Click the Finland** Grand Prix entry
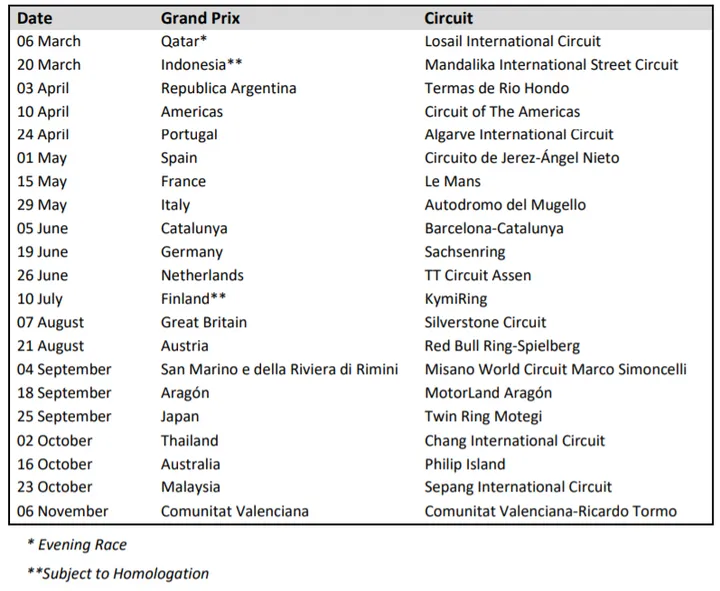This screenshot has width=720, height=591. [193, 299]
